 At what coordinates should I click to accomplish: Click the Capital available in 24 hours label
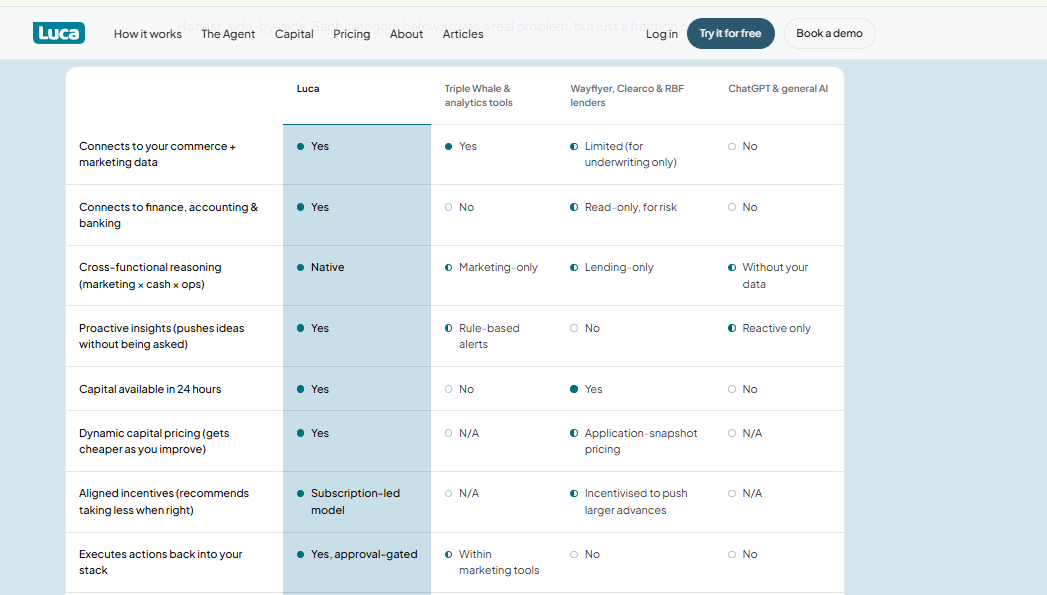150,389
